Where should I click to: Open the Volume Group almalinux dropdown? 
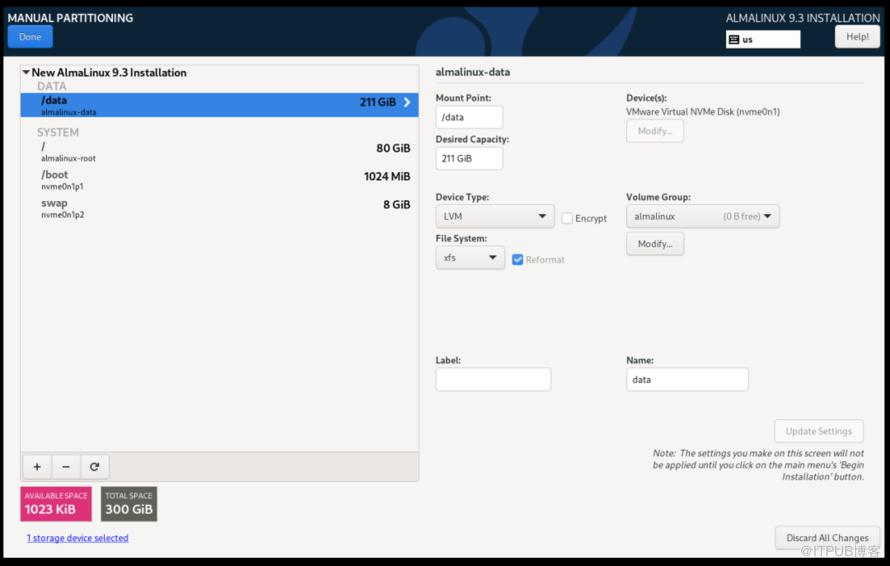(x=702, y=216)
